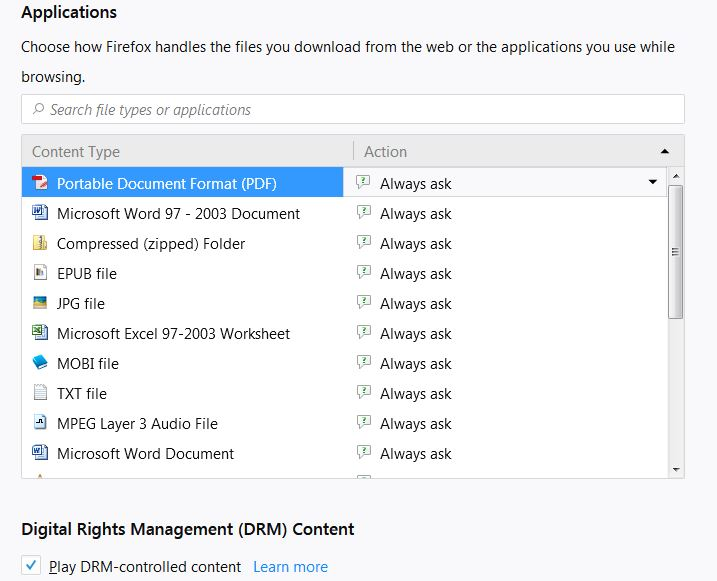Click the PDF file type icon
Screen dimensions: 717x581
[x=40, y=183]
